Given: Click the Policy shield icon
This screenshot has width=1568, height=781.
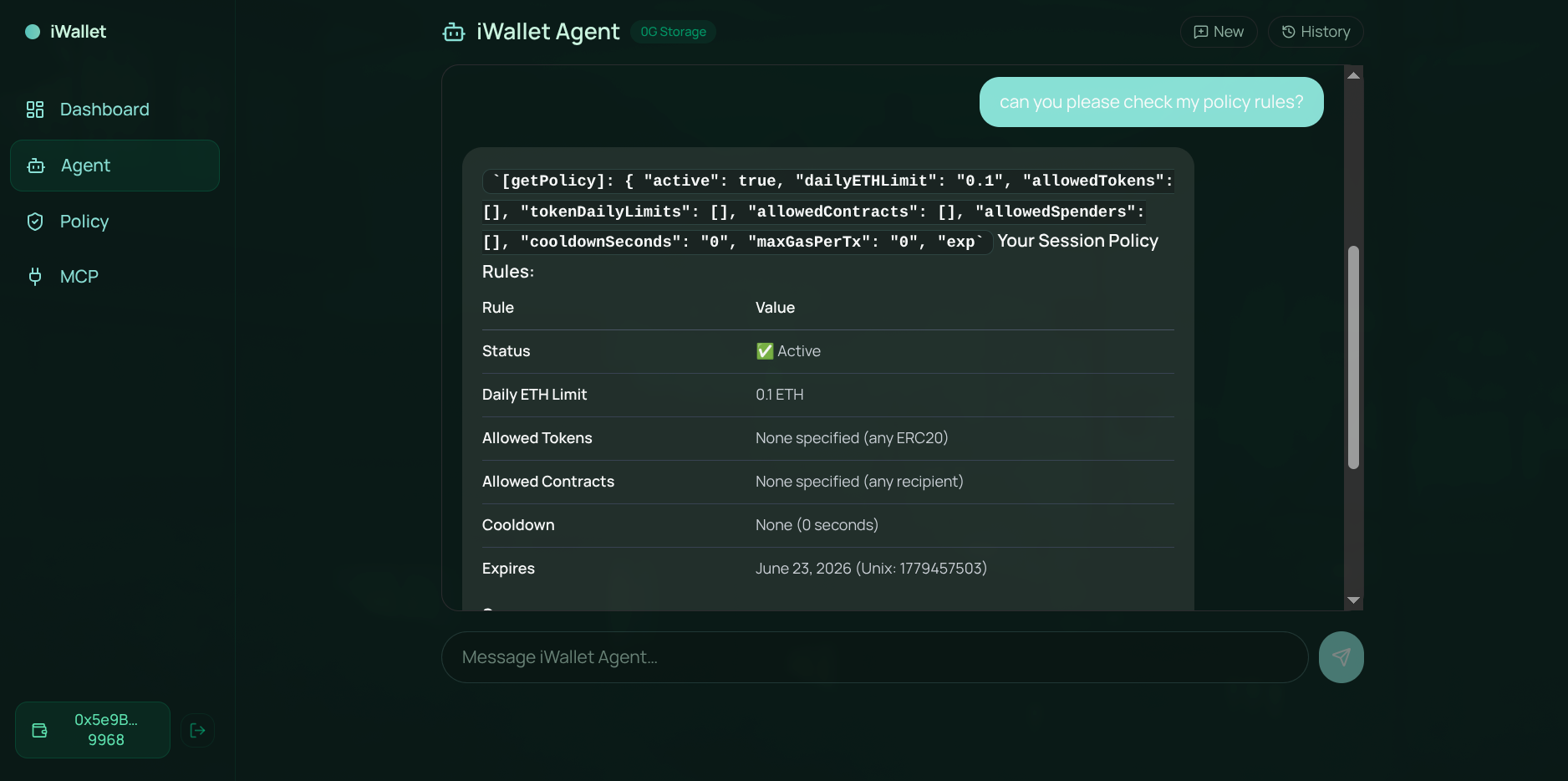Looking at the screenshot, I should click(35, 222).
